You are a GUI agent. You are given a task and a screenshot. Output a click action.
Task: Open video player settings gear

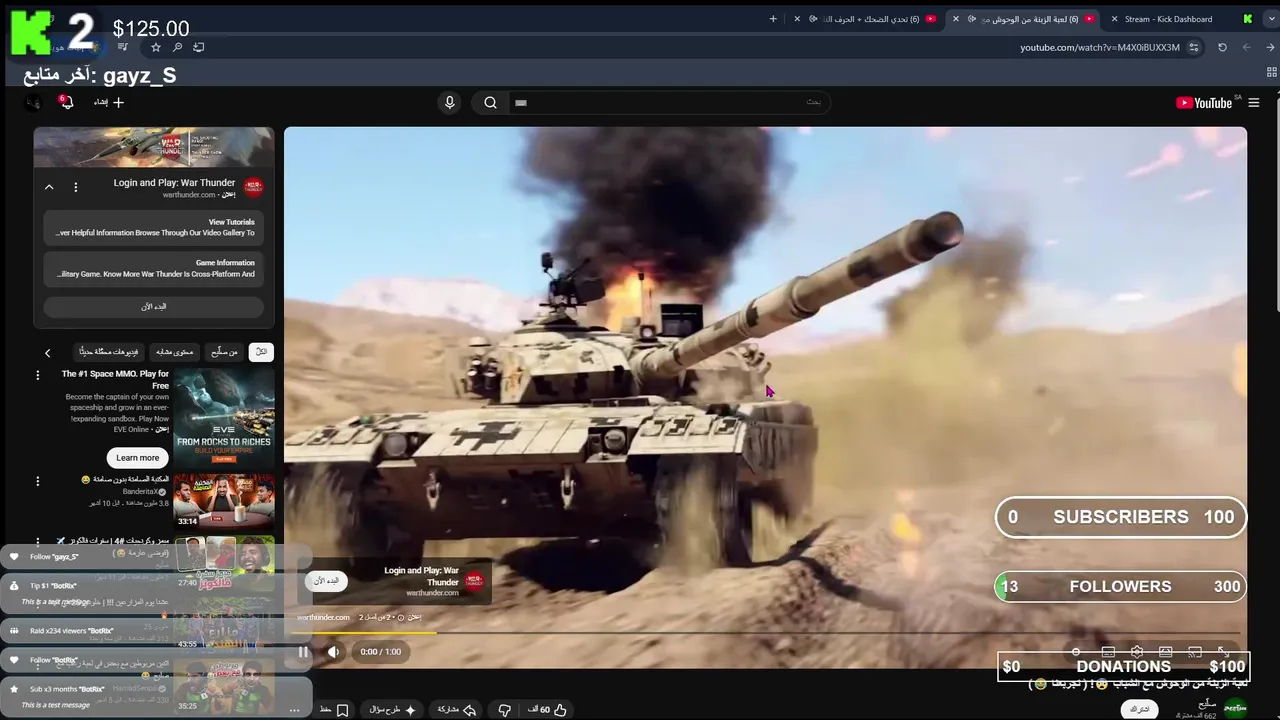[x=1137, y=652]
